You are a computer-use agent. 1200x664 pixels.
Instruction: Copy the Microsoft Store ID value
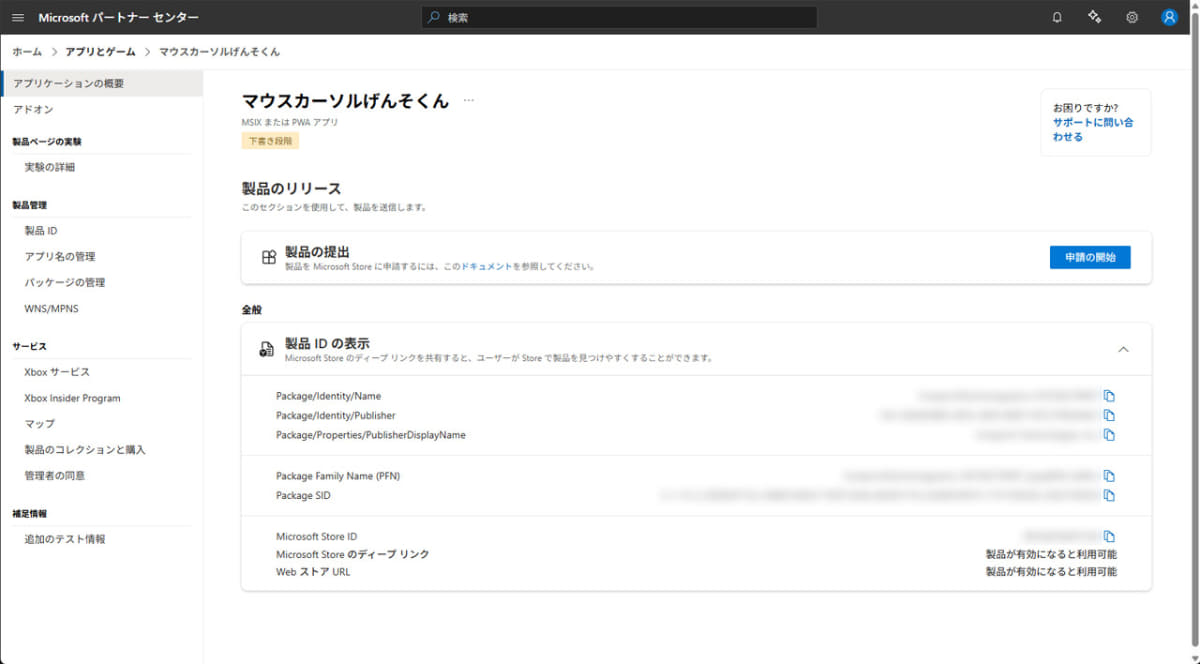[x=1109, y=537]
